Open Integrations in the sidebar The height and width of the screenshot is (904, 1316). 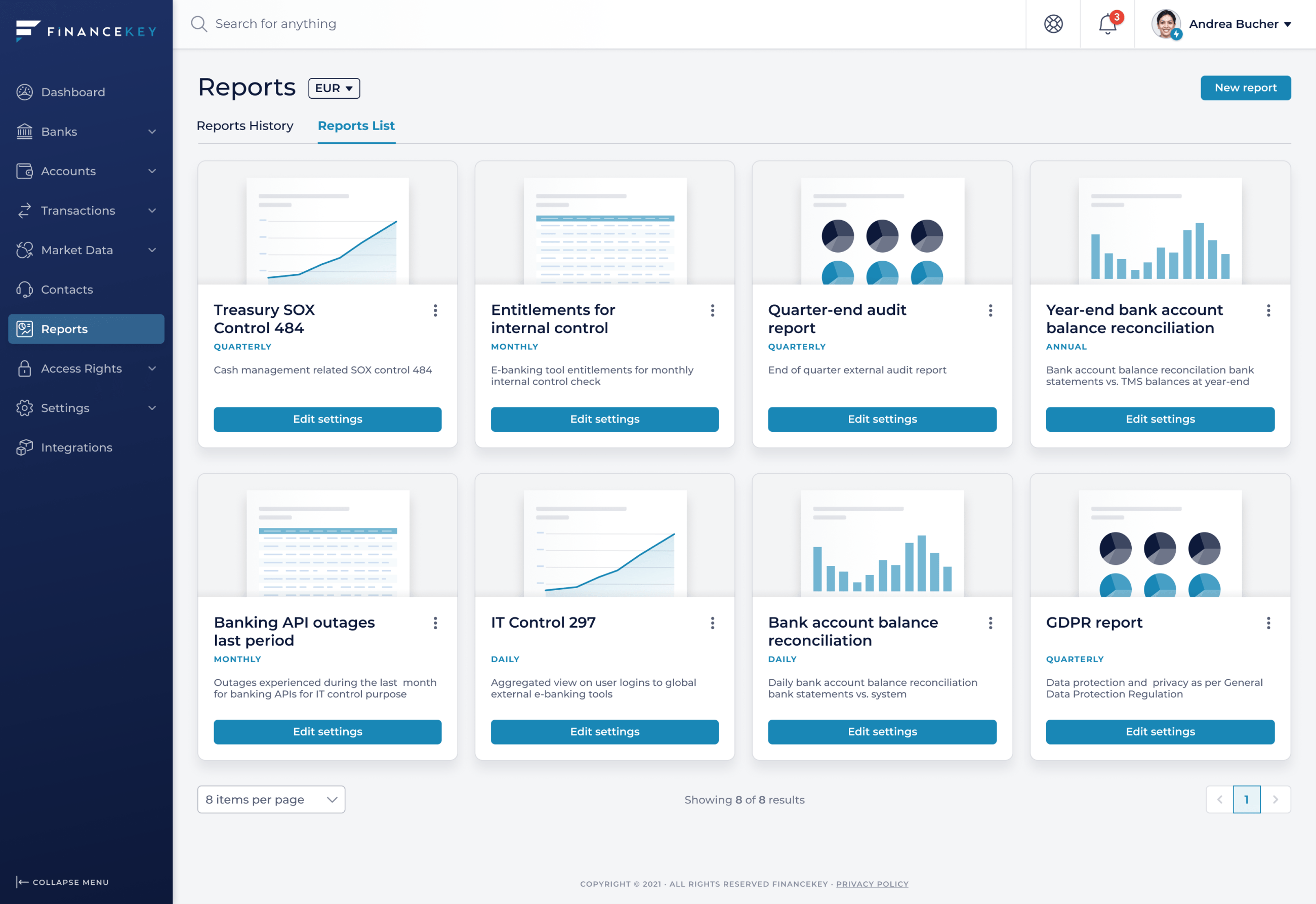(76, 447)
